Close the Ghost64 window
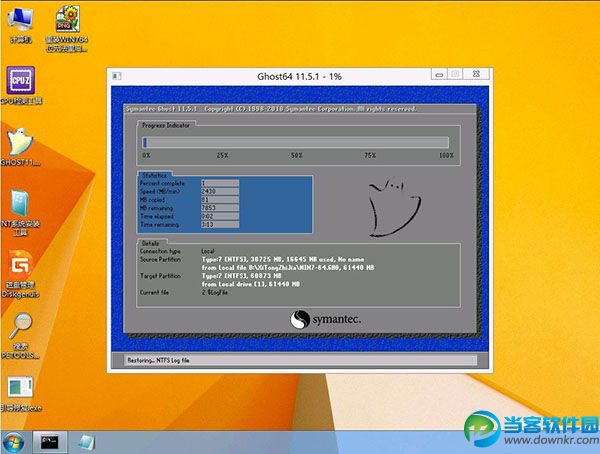Viewport: 600px width, 454px height. pyautogui.click(x=476, y=74)
